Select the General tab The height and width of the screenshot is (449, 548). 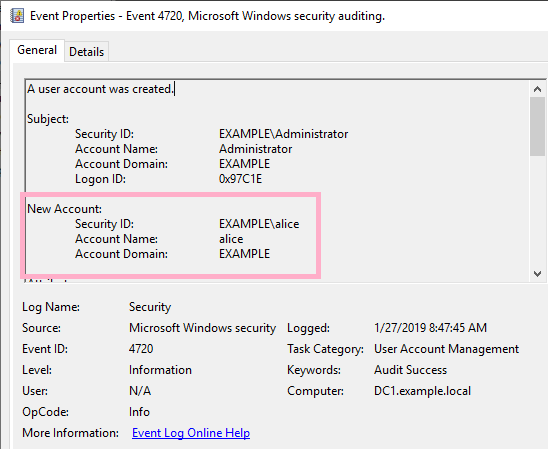[x=37, y=50]
